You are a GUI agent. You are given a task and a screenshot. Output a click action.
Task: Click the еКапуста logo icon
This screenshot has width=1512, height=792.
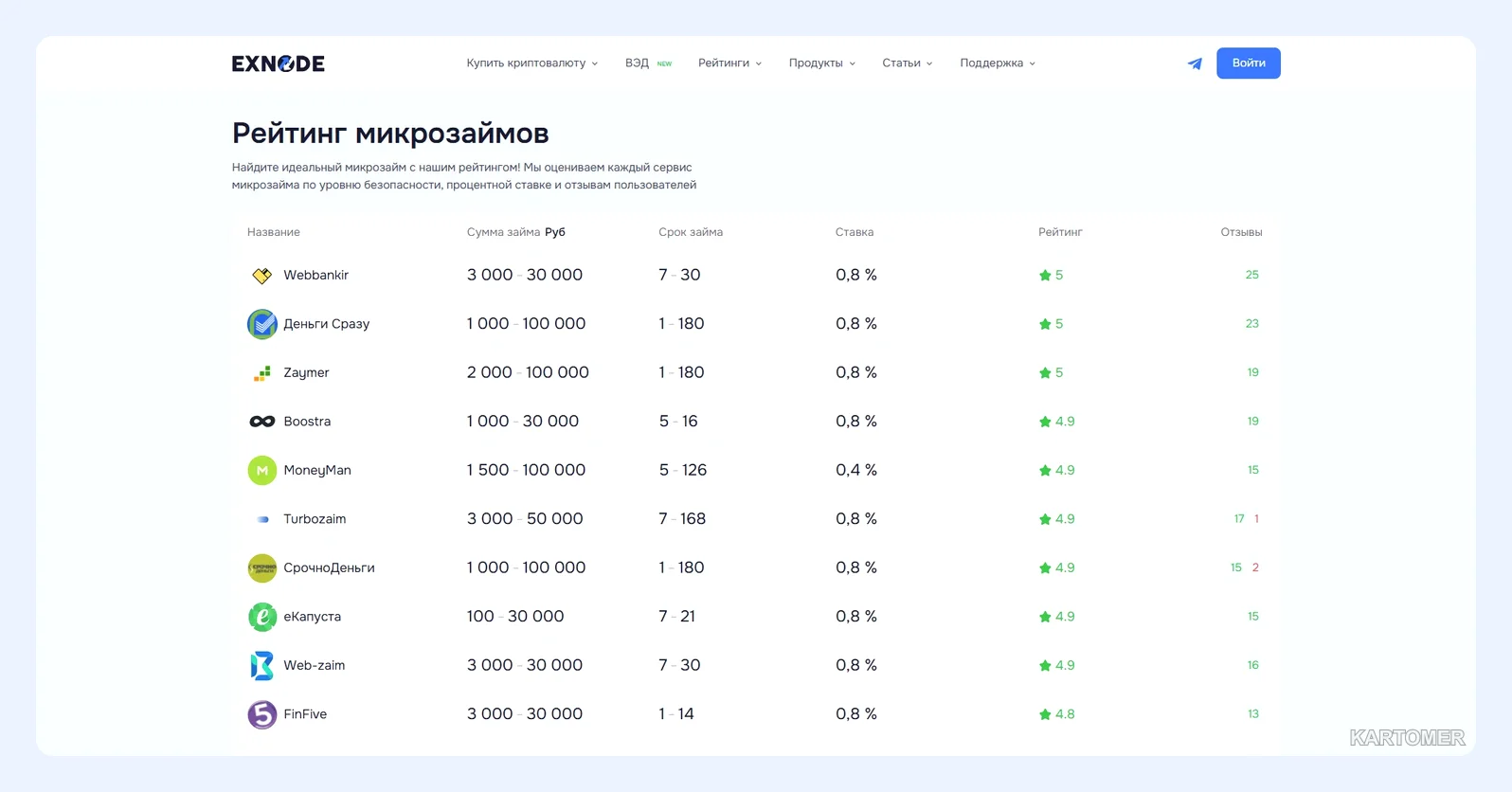coord(262,617)
